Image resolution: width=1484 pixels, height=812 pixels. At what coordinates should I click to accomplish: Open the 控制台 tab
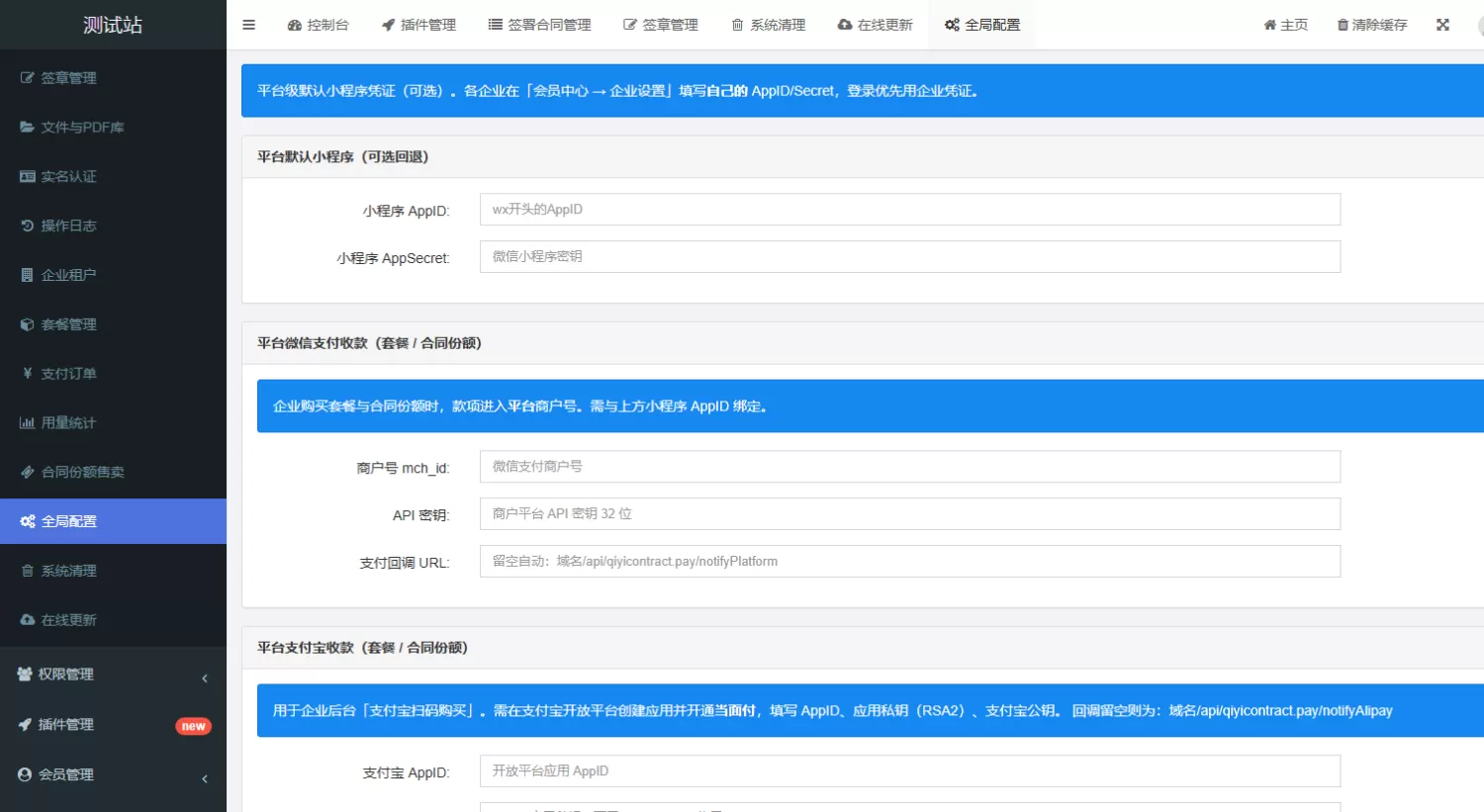pyautogui.click(x=318, y=25)
